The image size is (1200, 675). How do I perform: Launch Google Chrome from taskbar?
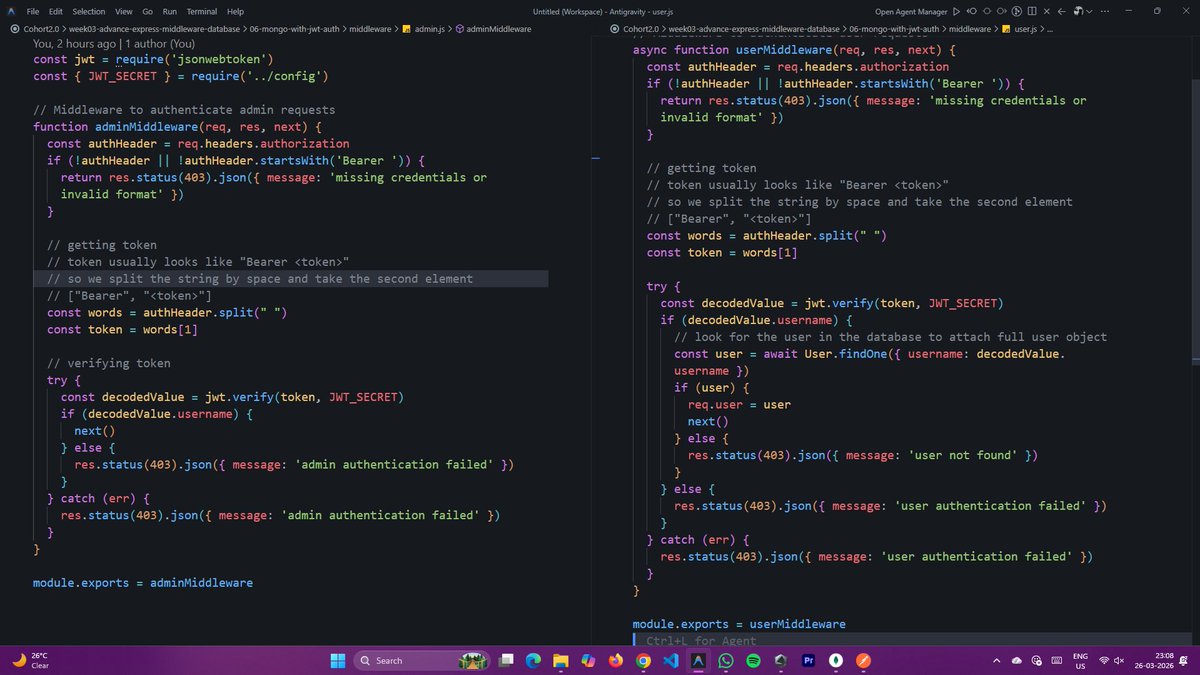643,660
